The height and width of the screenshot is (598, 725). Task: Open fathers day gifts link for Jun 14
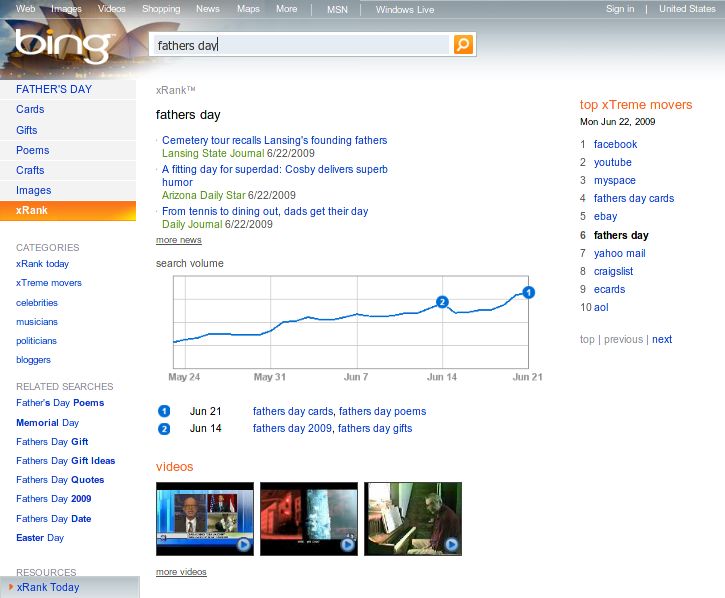point(375,428)
